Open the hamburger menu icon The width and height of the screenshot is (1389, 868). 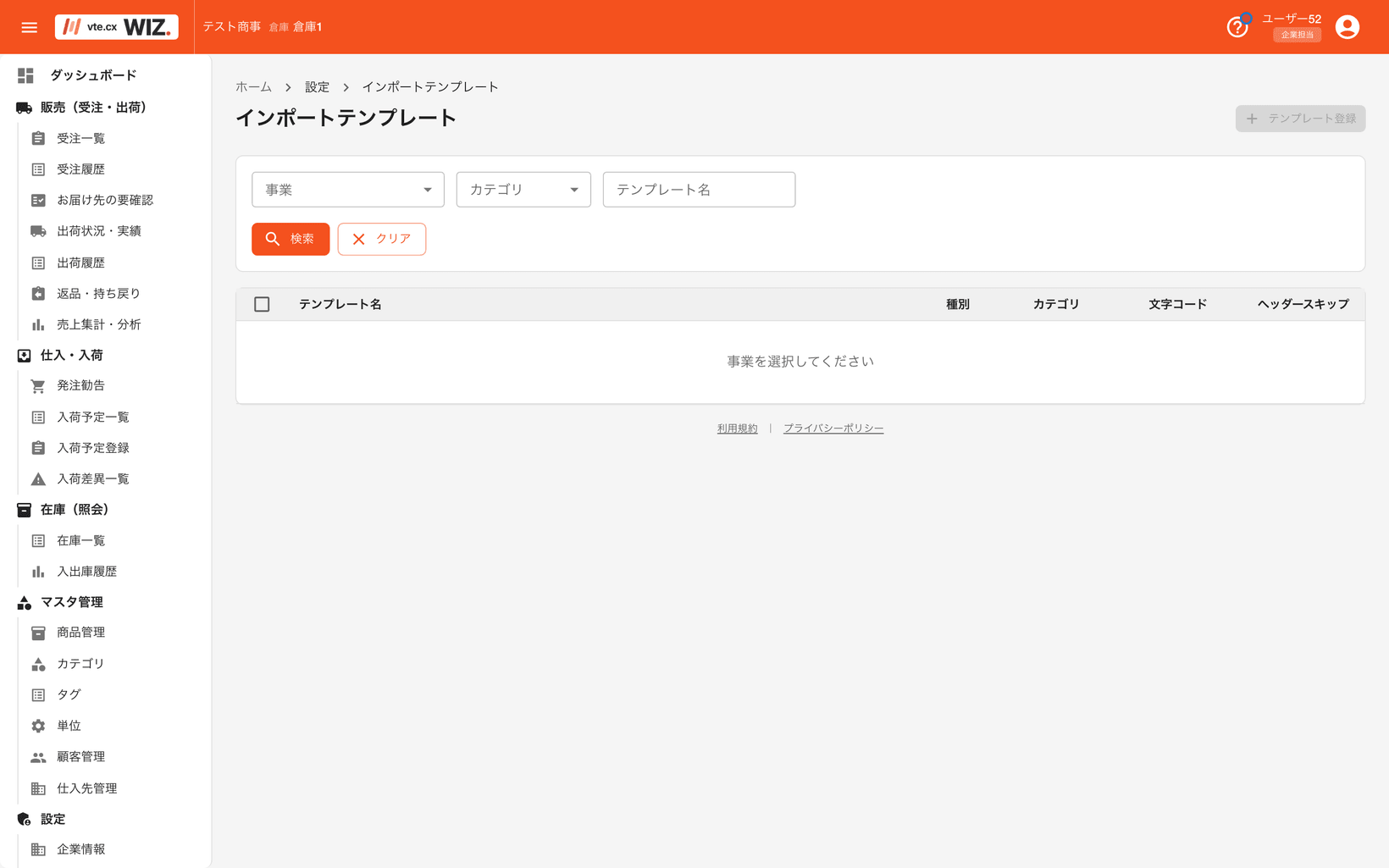tap(30, 27)
